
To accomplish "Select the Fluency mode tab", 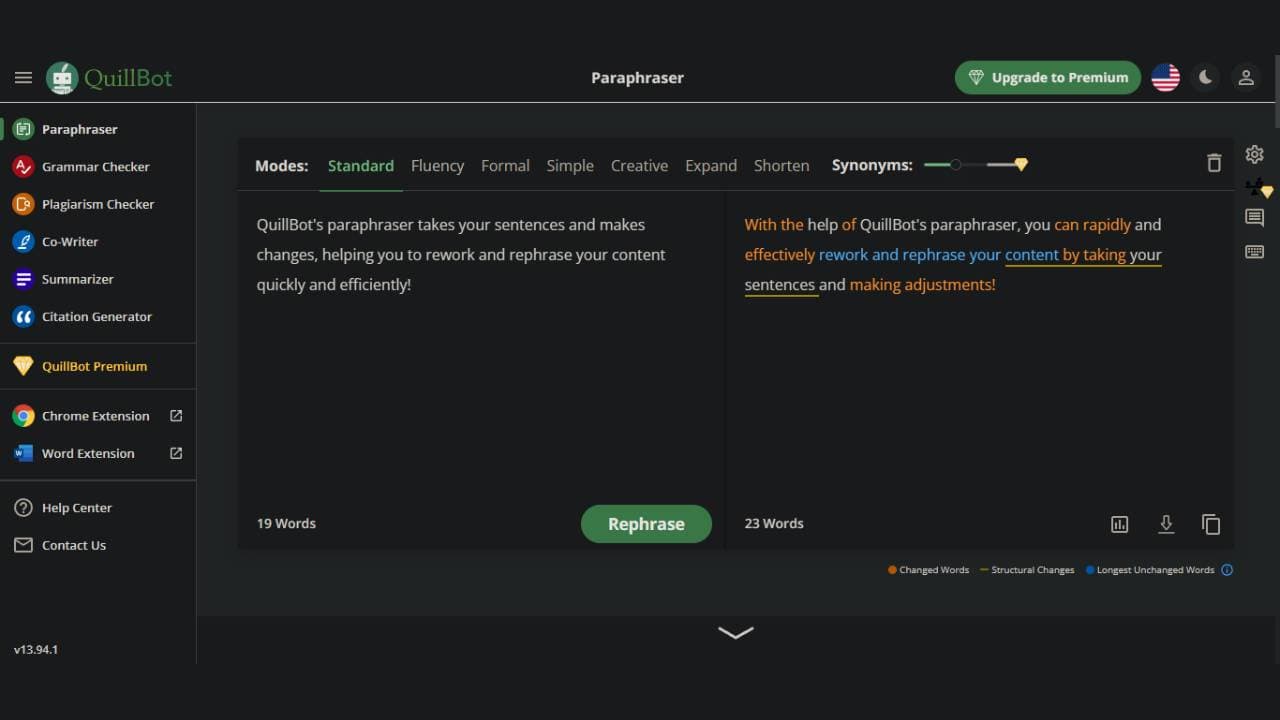I will click(x=437, y=166).
